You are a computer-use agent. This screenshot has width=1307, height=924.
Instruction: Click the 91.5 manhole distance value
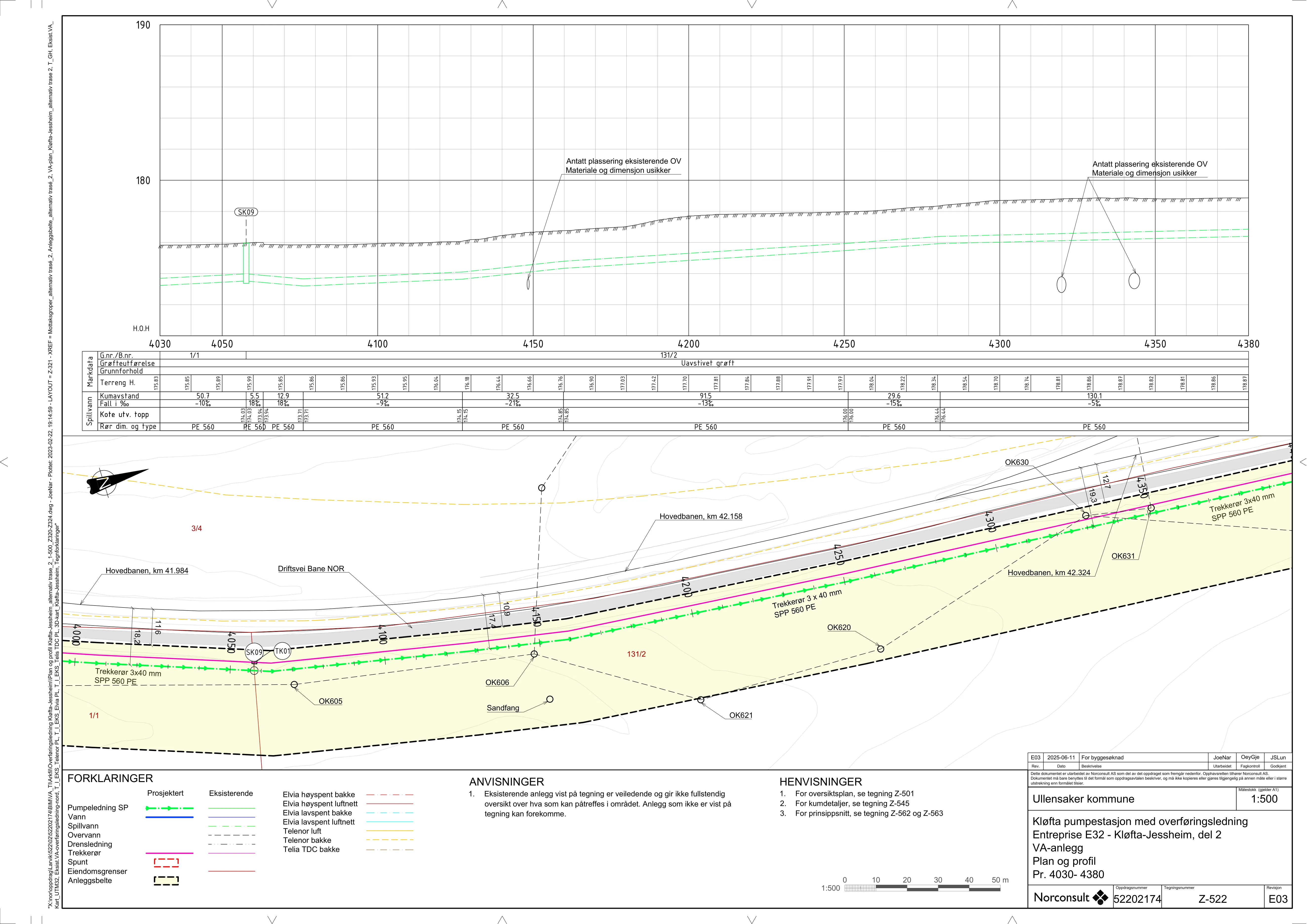(706, 396)
